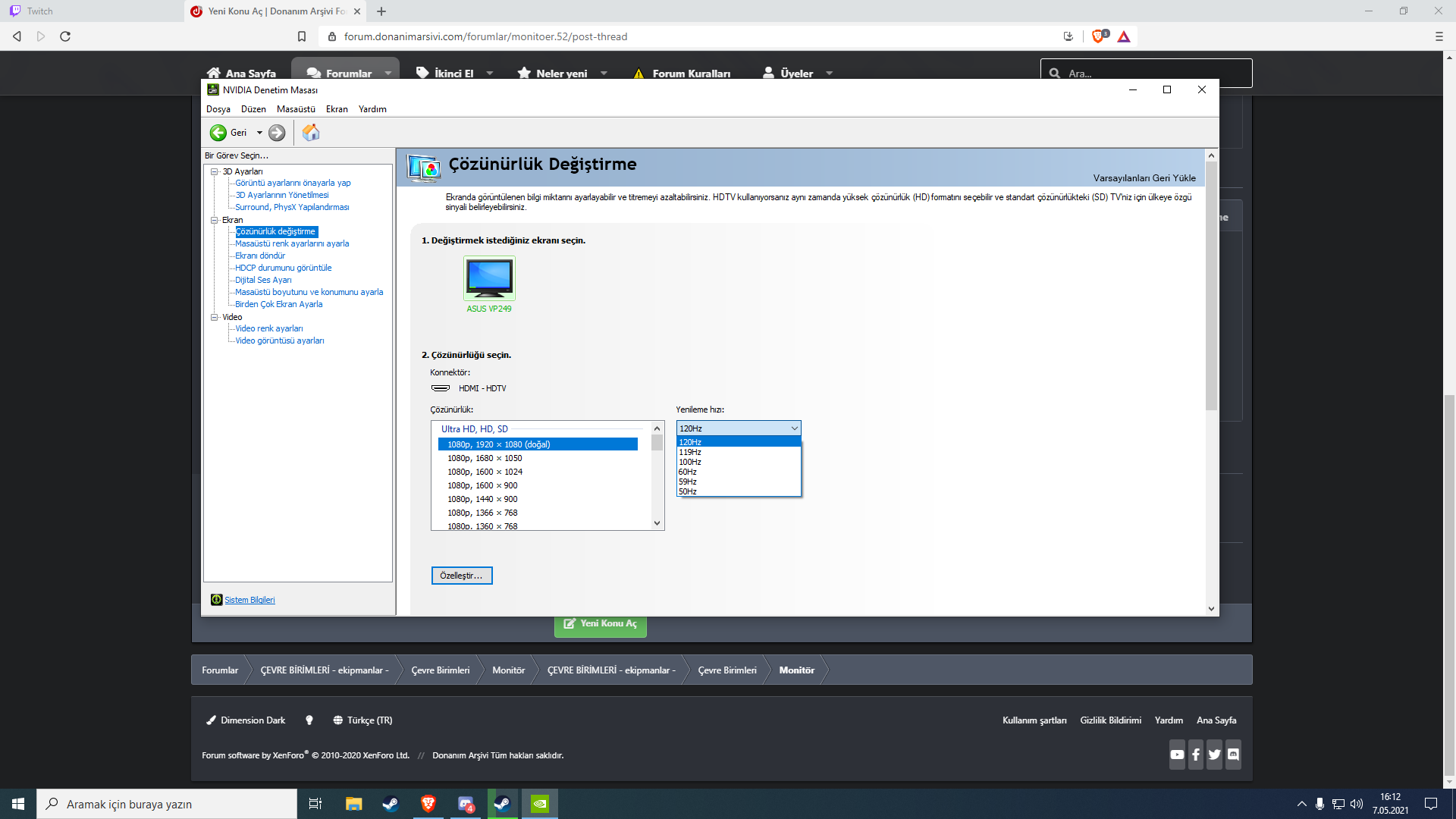1456x819 pixels.
Task: Open the Twitter footer icon
Action: point(1215,755)
